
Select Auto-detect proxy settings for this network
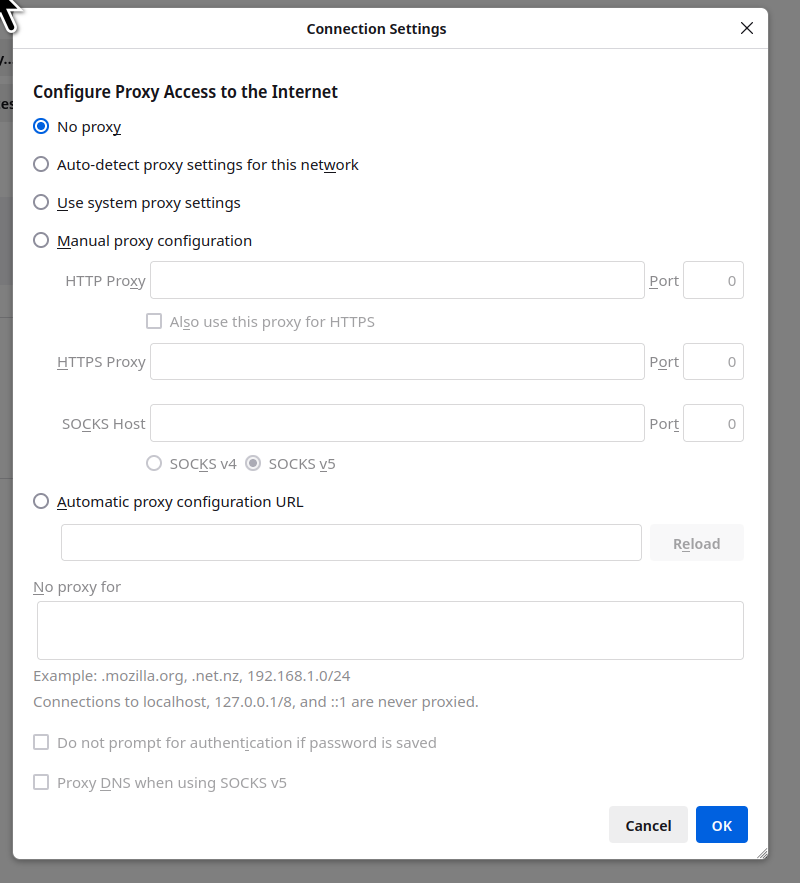(41, 165)
